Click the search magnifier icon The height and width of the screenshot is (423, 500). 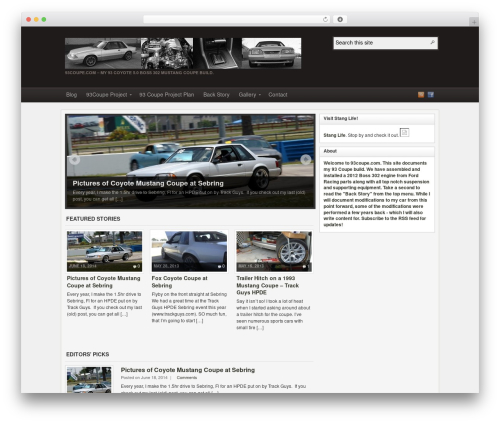pyautogui.click(x=432, y=42)
